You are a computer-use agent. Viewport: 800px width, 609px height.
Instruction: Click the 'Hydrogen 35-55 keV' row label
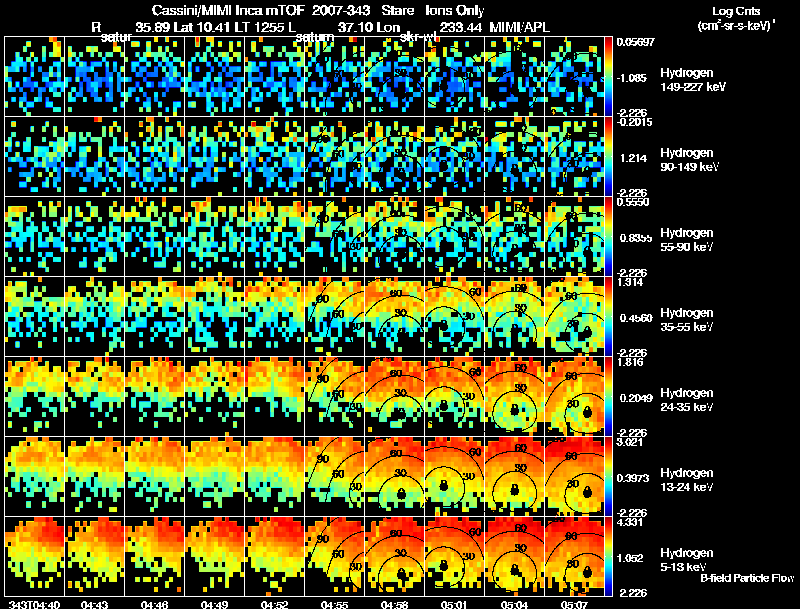[687, 320]
